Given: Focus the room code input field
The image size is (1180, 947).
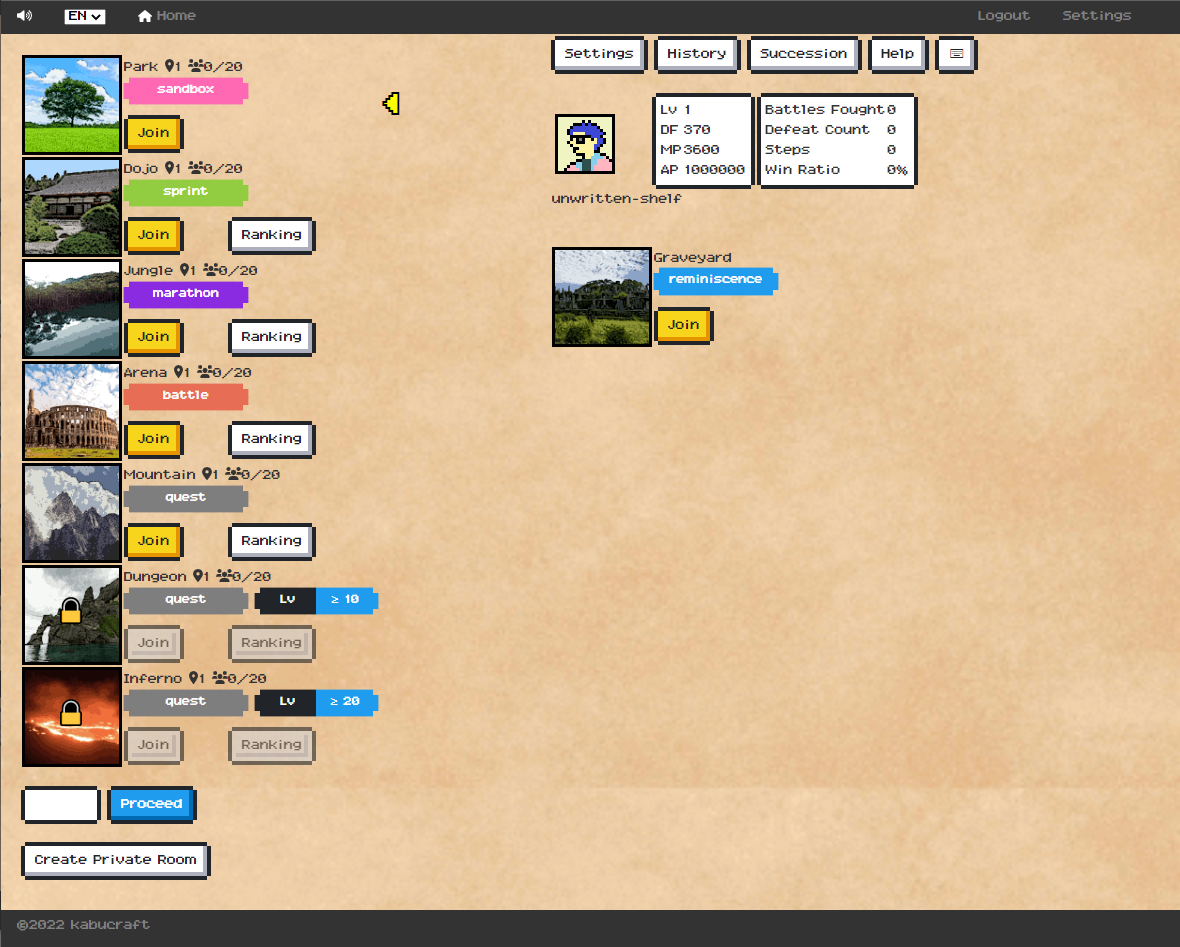Looking at the screenshot, I should click(61, 804).
